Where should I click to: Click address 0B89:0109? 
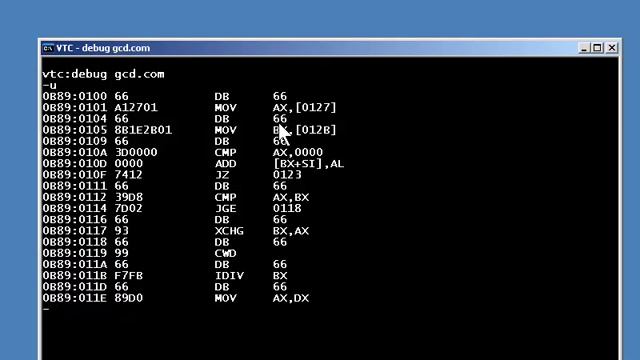point(74,141)
